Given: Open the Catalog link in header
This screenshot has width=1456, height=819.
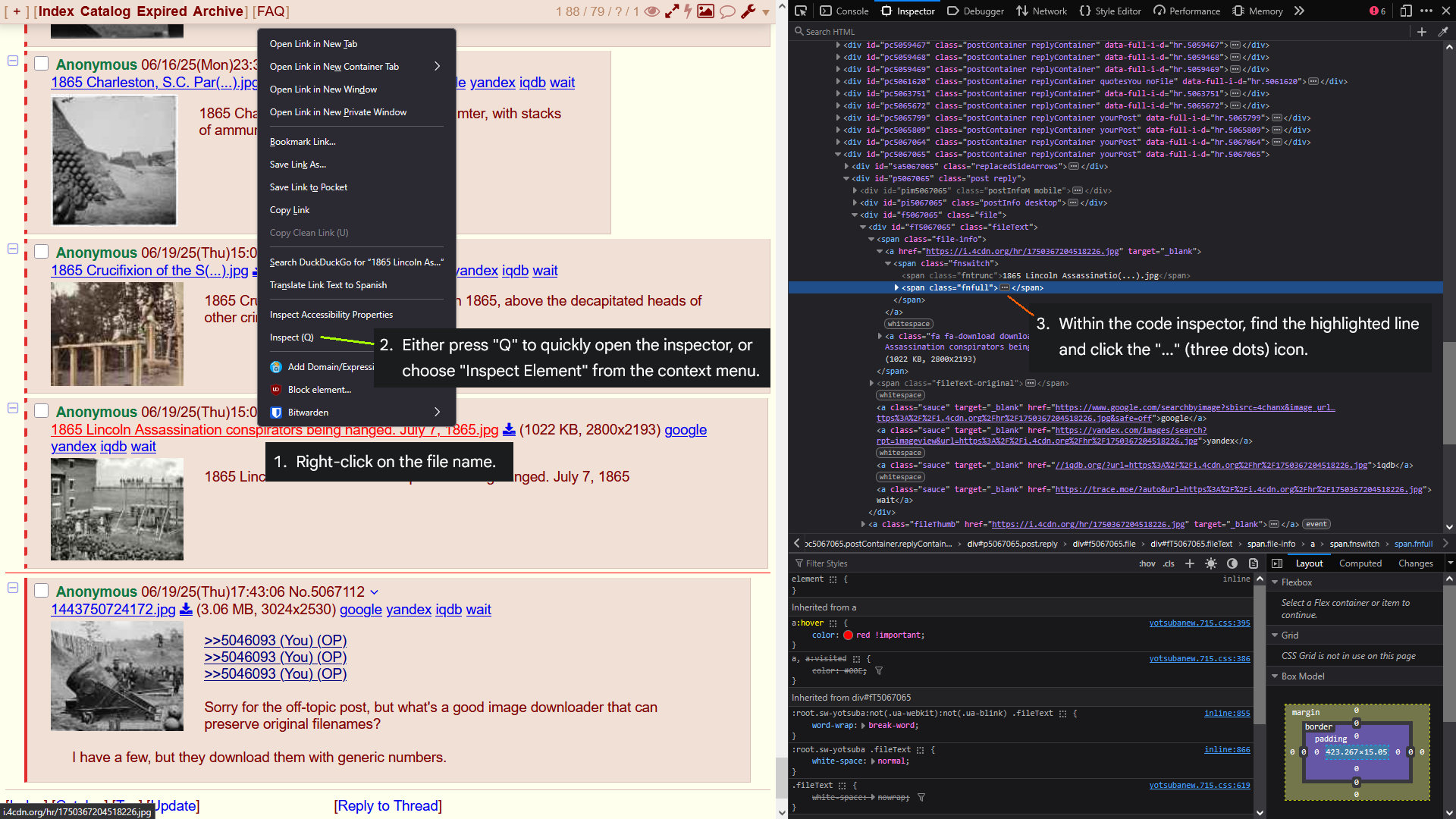Looking at the screenshot, I should click(x=105, y=11).
